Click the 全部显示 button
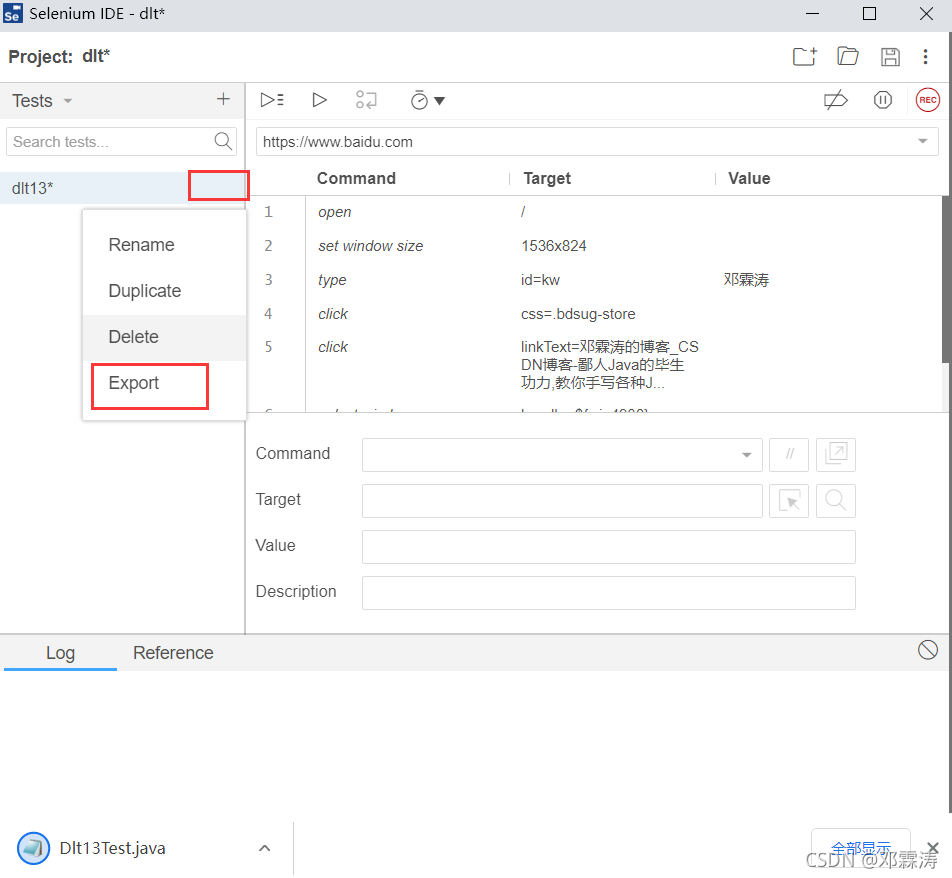Image resolution: width=952 pixels, height=878 pixels. coord(861,847)
